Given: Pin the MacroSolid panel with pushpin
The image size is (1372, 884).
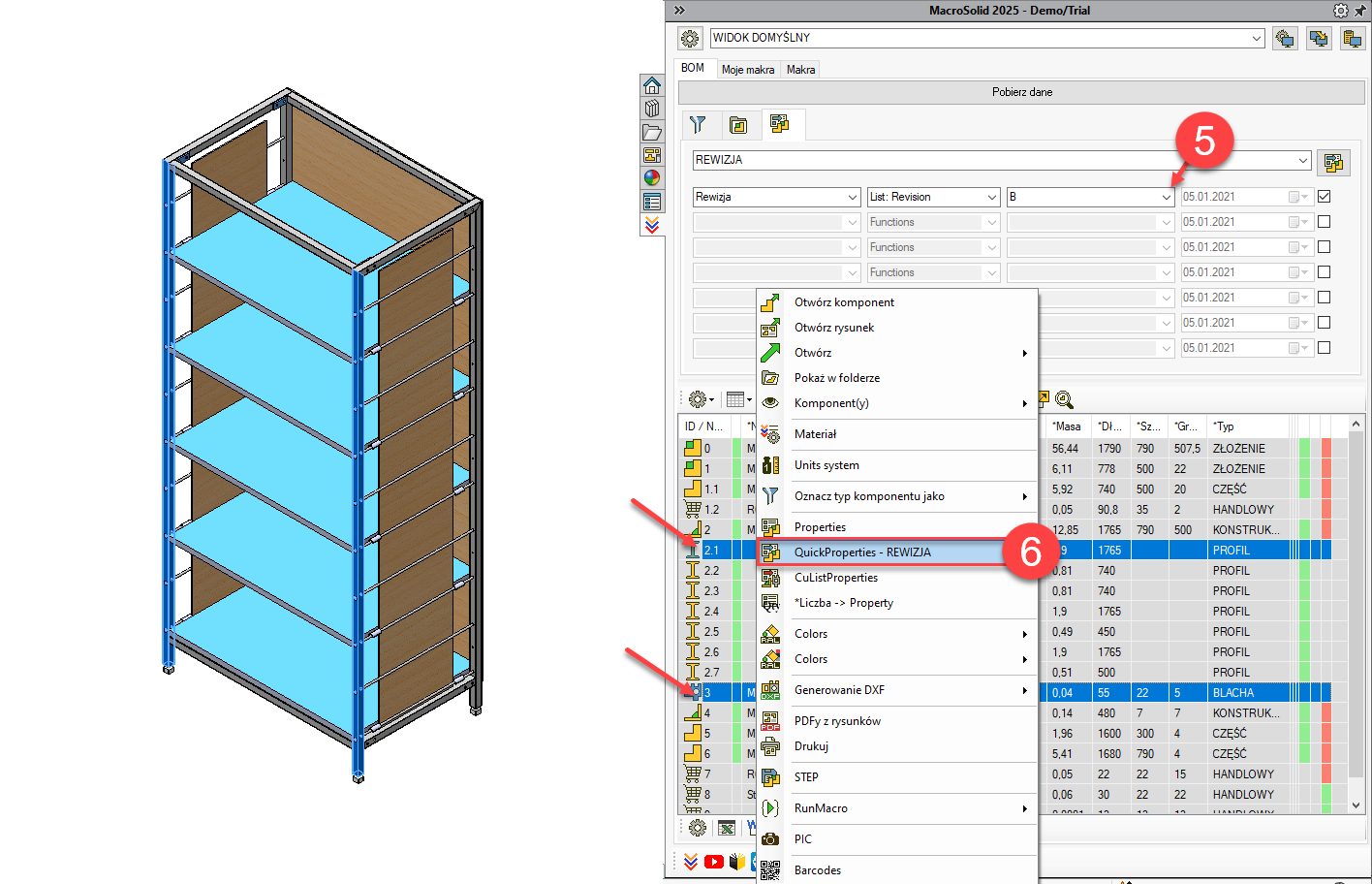Looking at the screenshot, I should (x=1359, y=10).
